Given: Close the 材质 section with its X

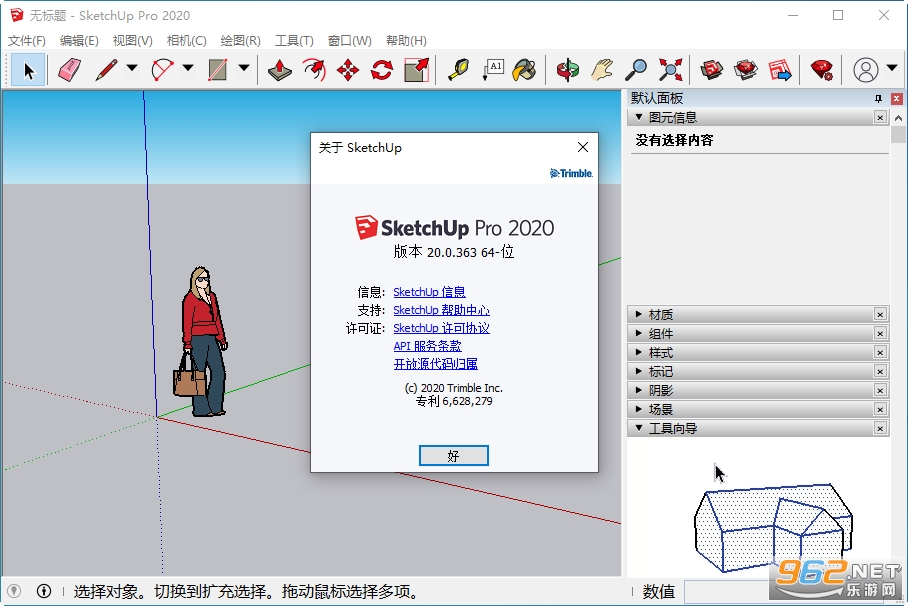Looking at the screenshot, I should point(880,314).
